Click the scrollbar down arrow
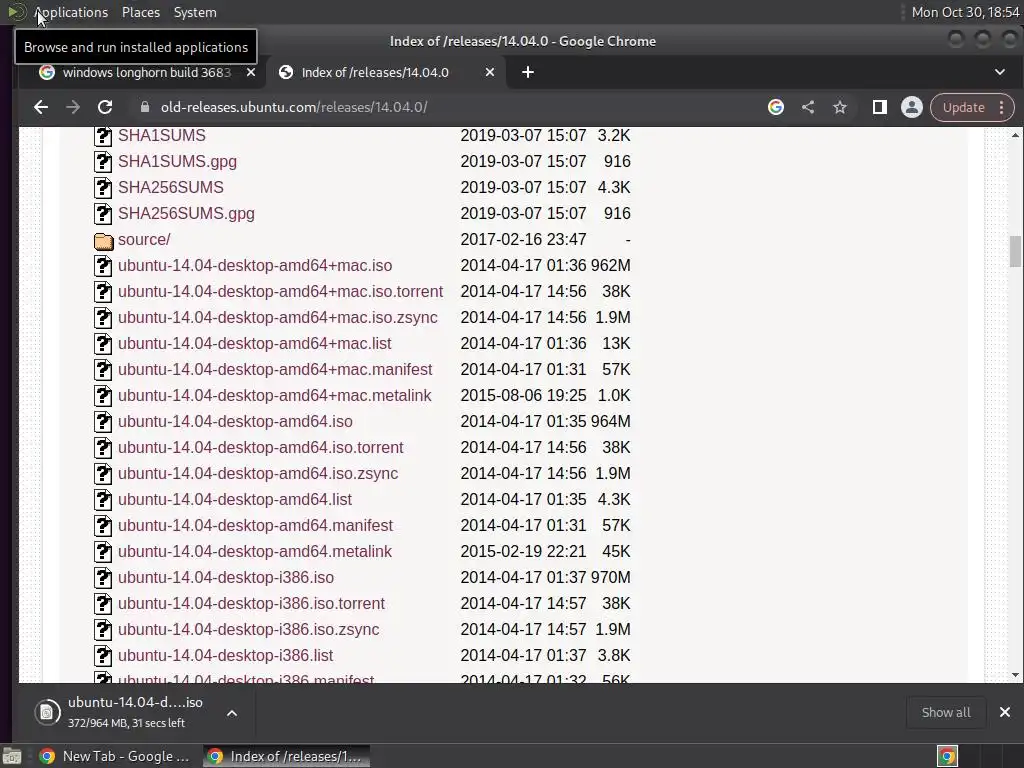The height and width of the screenshot is (768, 1024). point(1015,675)
